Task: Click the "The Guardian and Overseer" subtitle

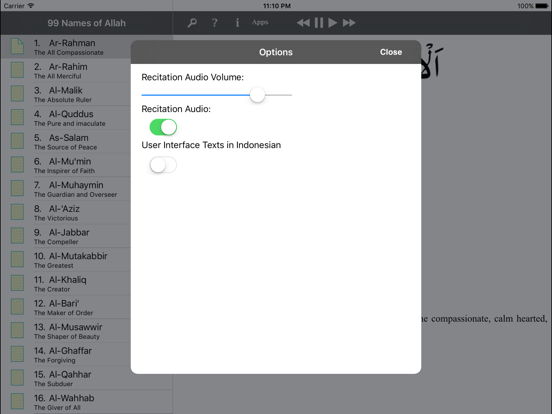Action: pos(75,195)
